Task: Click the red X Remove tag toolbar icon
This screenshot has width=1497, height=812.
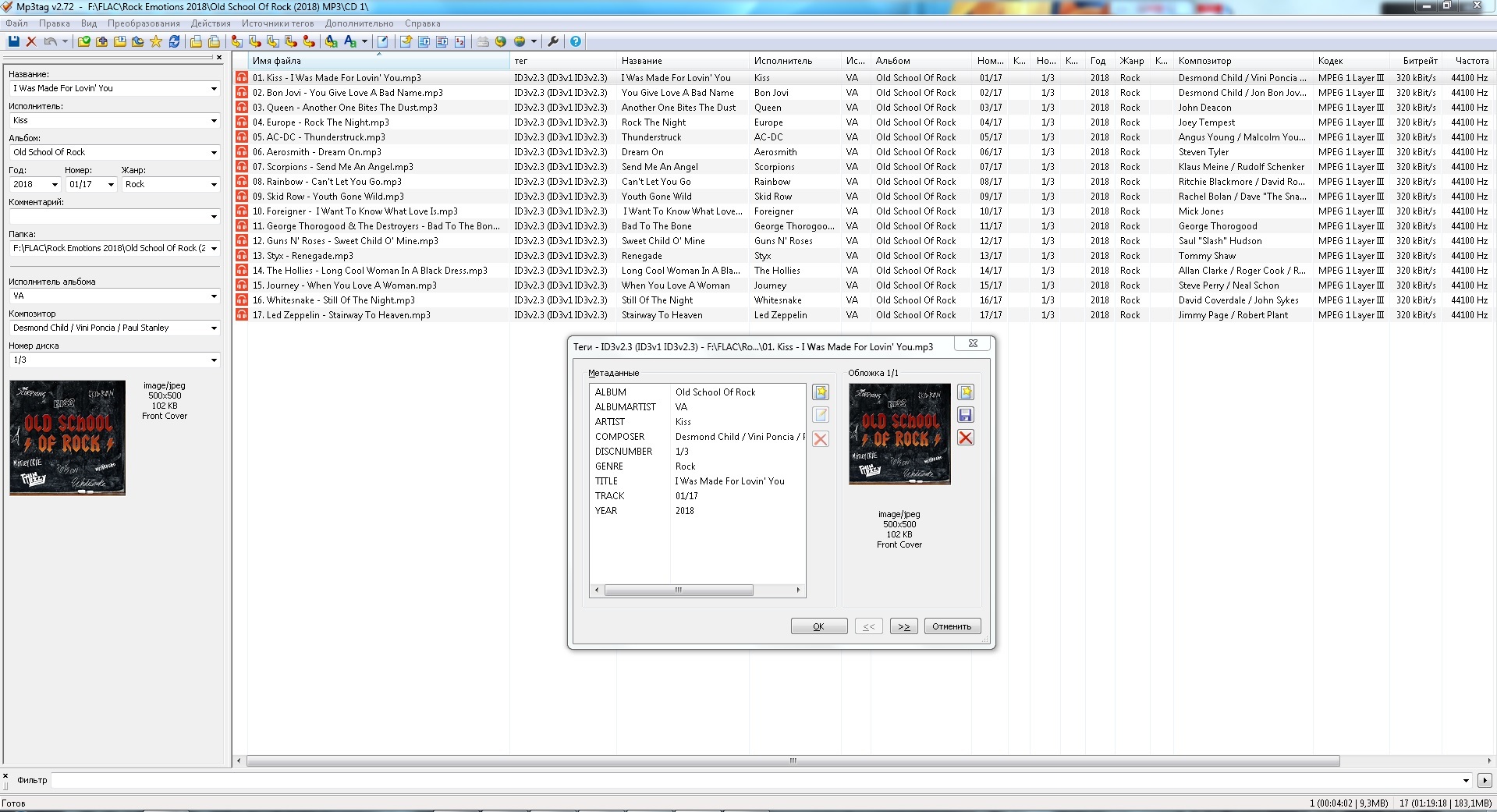Action: pos(31,41)
